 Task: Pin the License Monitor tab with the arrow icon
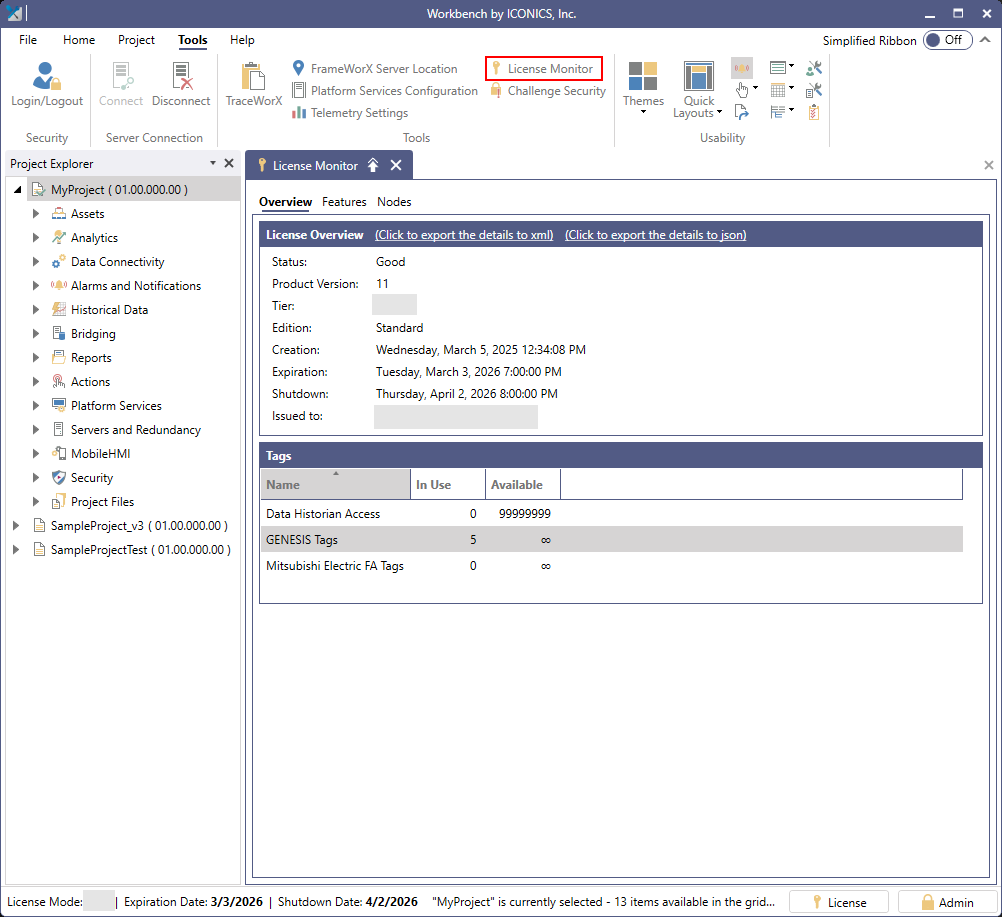(373, 166)
